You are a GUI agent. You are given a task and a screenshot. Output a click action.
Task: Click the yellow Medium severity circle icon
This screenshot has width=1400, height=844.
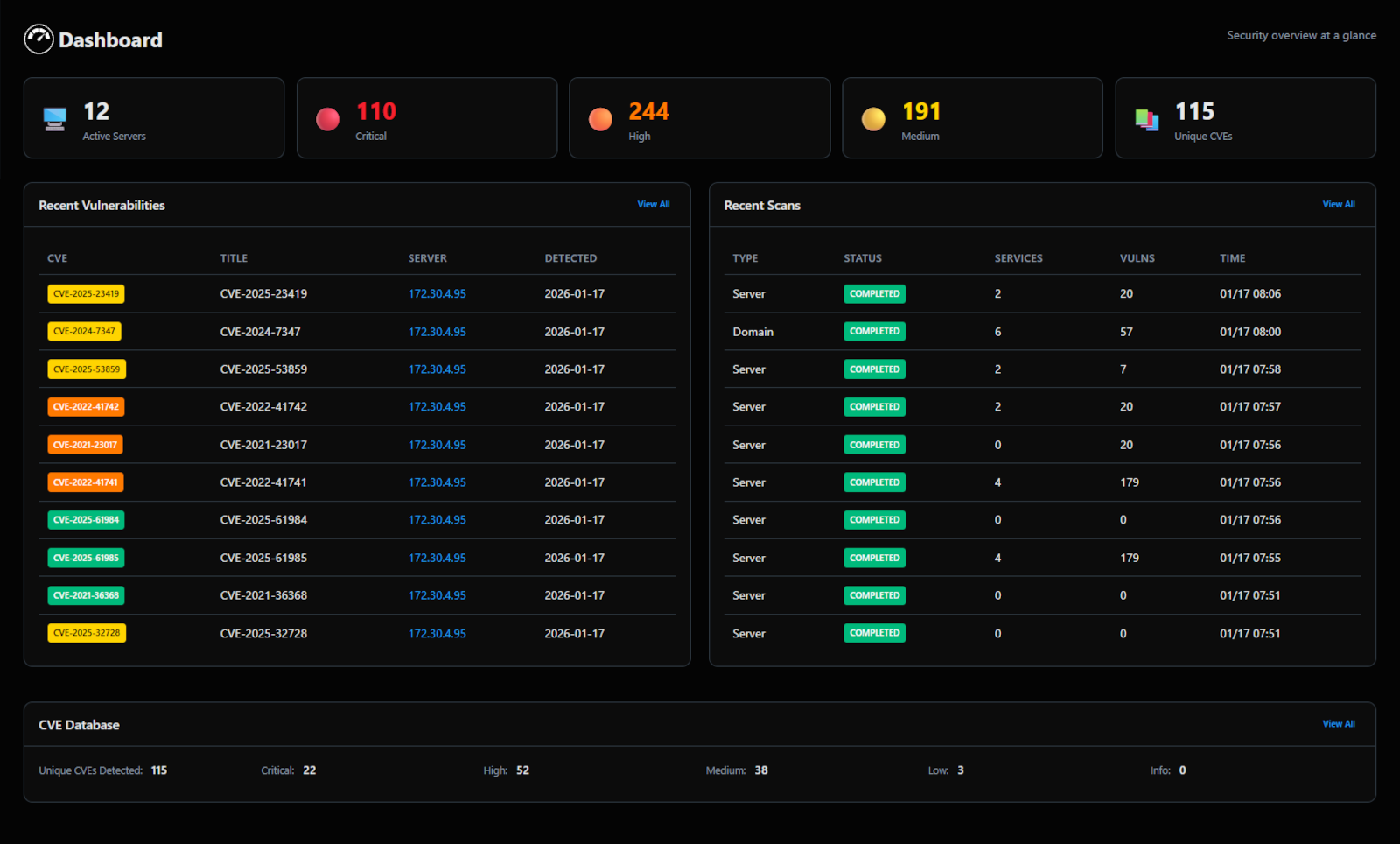coord(873,119)
